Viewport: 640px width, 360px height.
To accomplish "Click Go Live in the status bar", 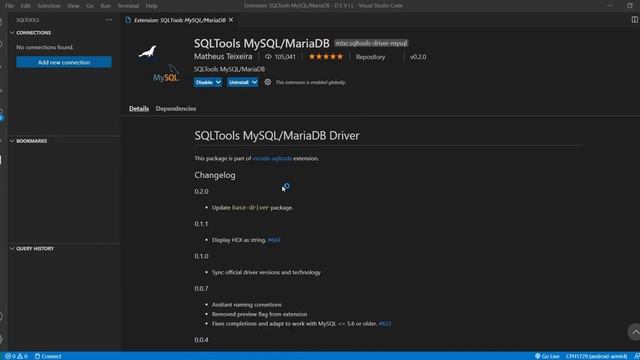I will (x=547, y=356).
